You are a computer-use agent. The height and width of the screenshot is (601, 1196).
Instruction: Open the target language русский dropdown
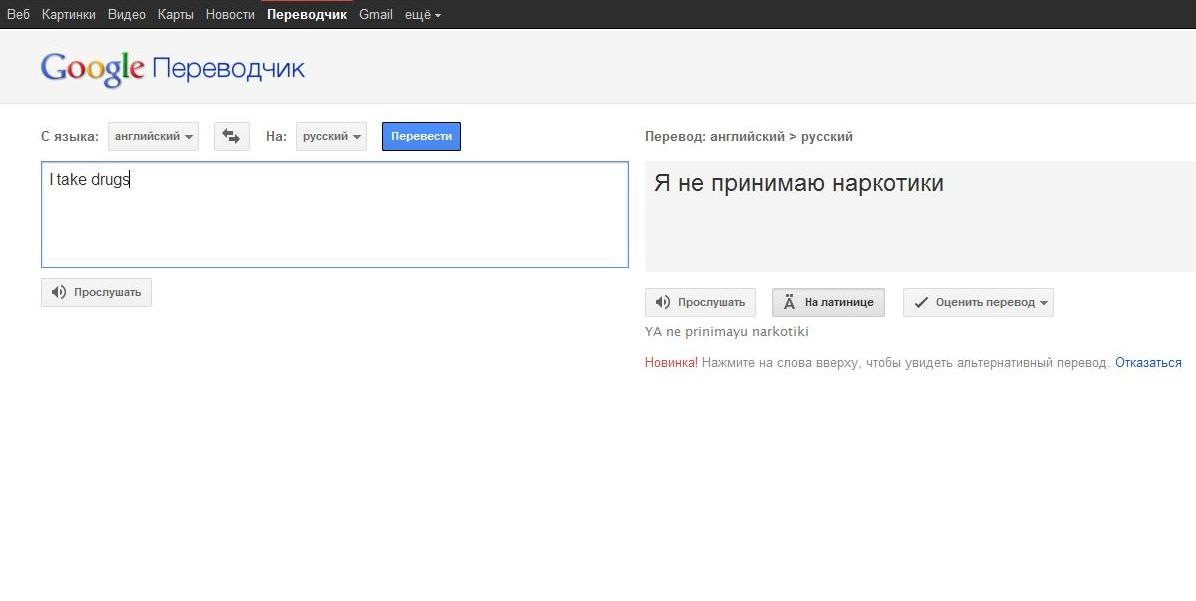pyautogui.click(x=331, y=136)
